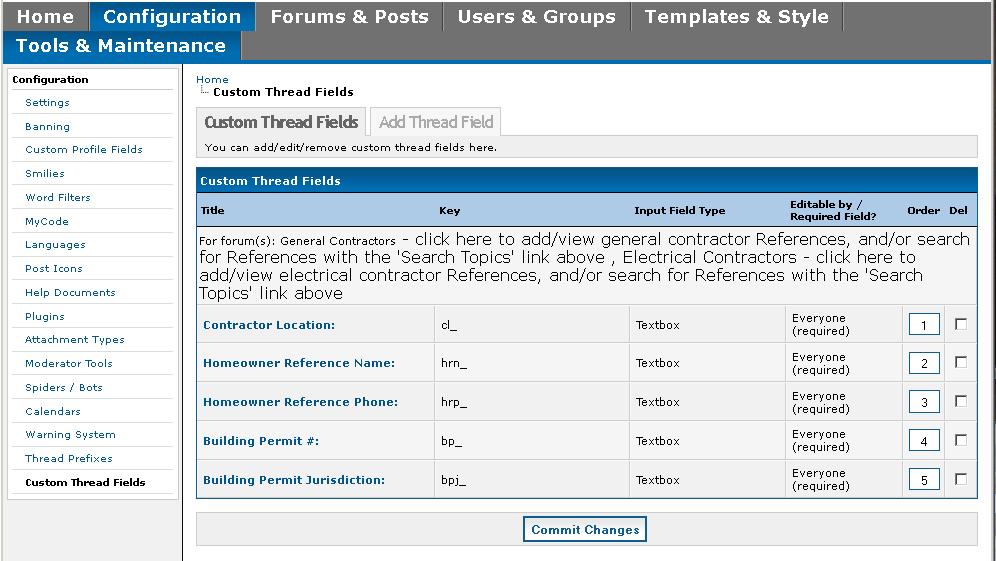The image size is (996, 561).
Task: Open Homeowner Reference Name field settings
Action: (299, 363)
